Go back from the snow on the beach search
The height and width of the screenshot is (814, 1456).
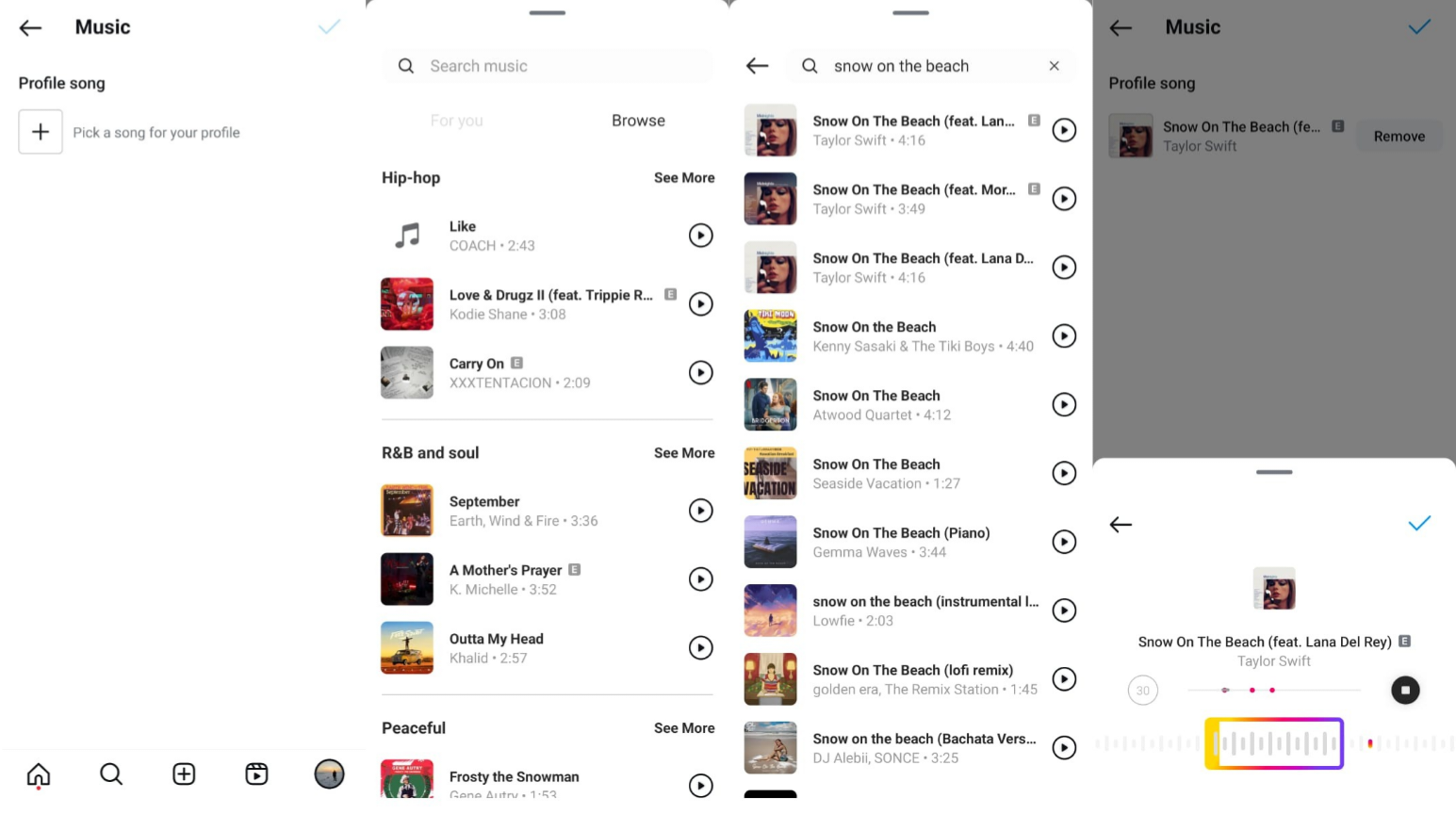[758, 66]
